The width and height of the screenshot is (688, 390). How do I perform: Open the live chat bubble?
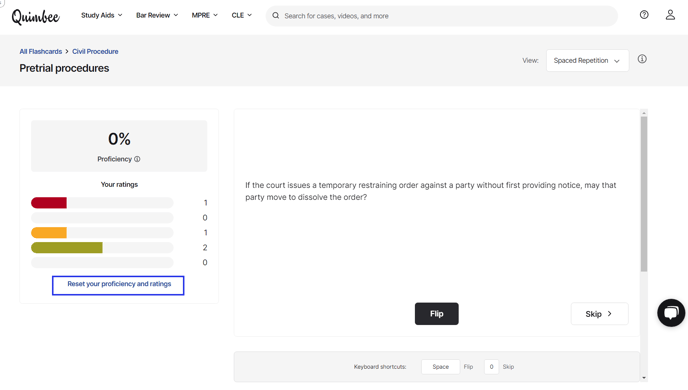coord(671,313)
